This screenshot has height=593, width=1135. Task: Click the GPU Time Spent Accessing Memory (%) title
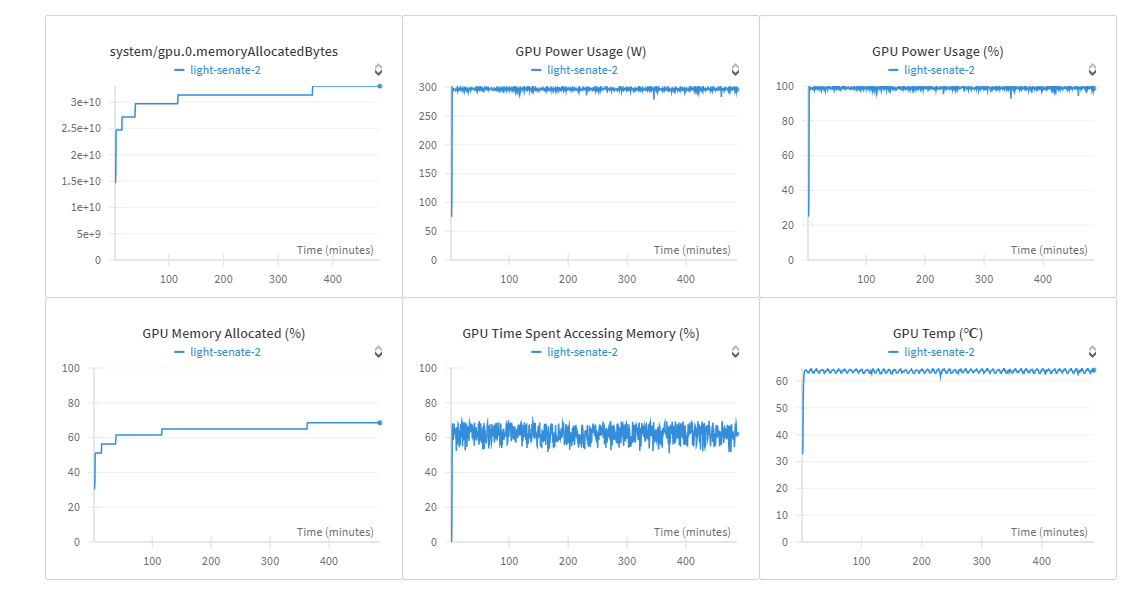pos(581,333)
